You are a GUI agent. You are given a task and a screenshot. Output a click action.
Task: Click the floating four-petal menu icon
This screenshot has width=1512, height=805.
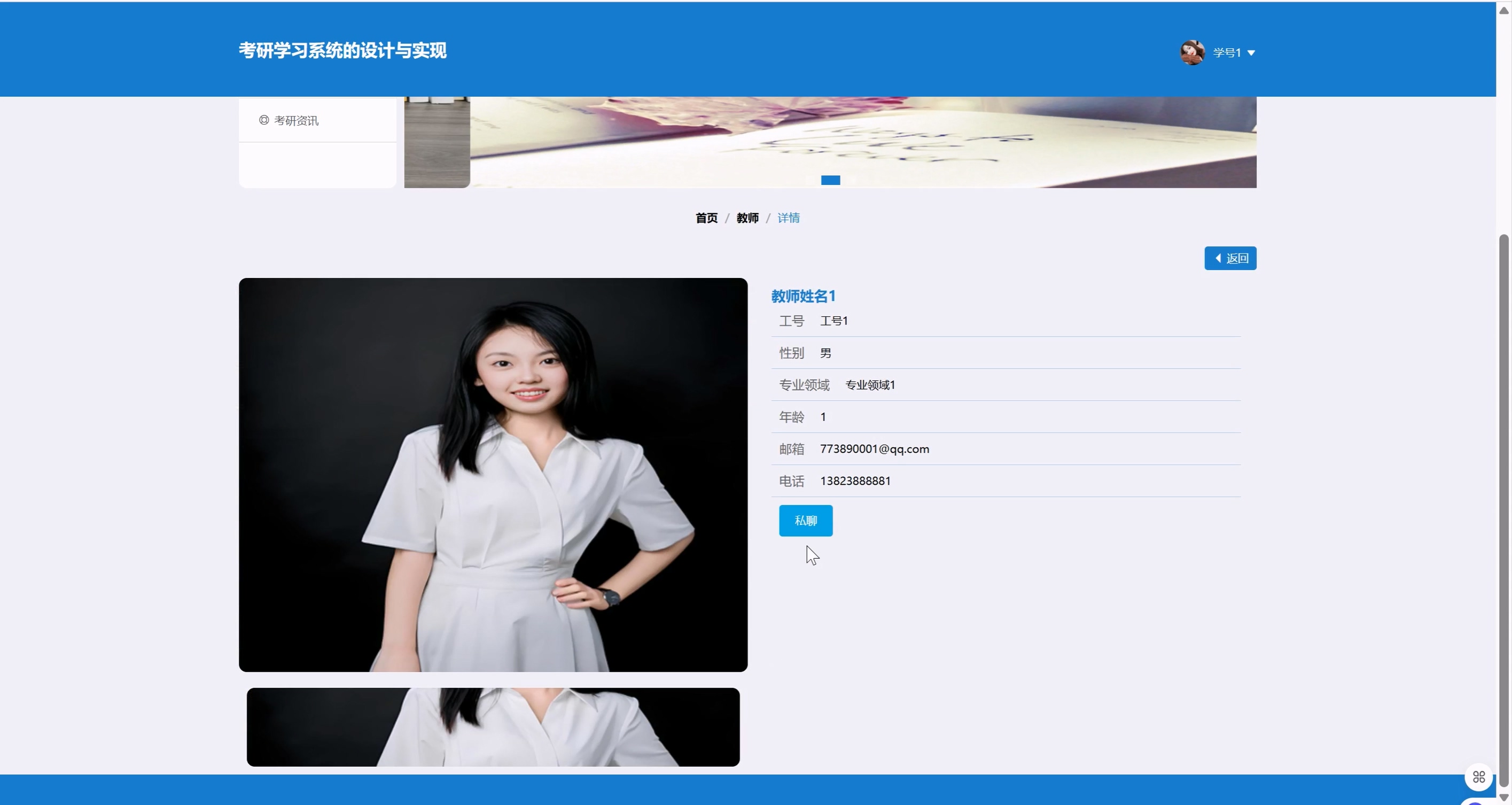click(x=1478, y=777)
